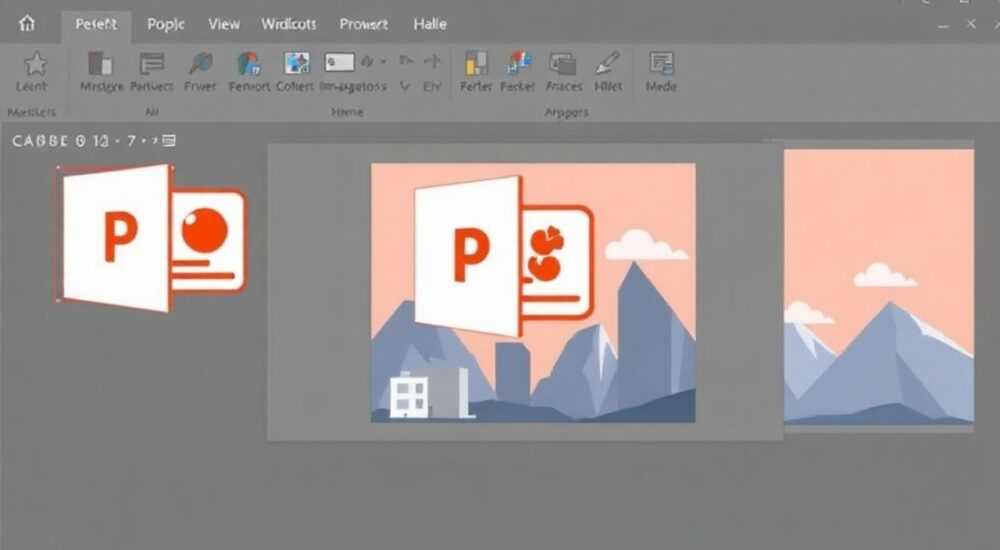Screen dimensions: 1000x550
Task: Open the Fraces pictures icon
Action: click(x=563, y=64)
